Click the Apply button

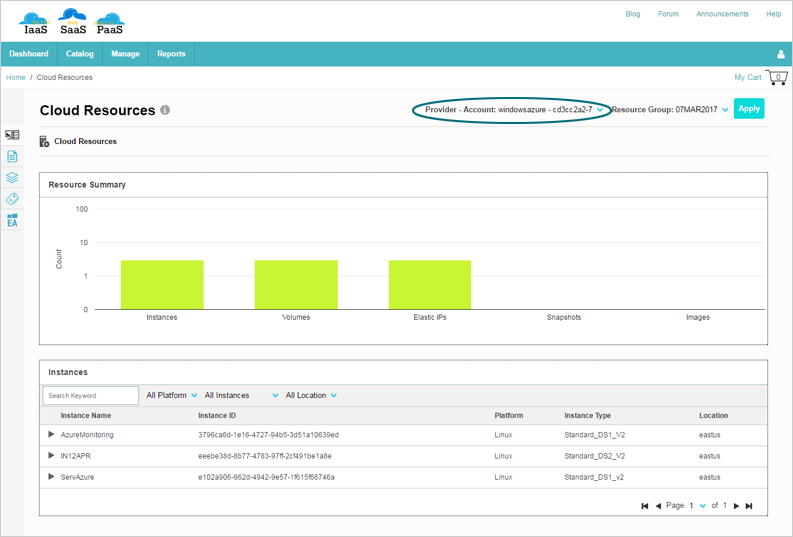pyautogui.click(x=749, y=109)
